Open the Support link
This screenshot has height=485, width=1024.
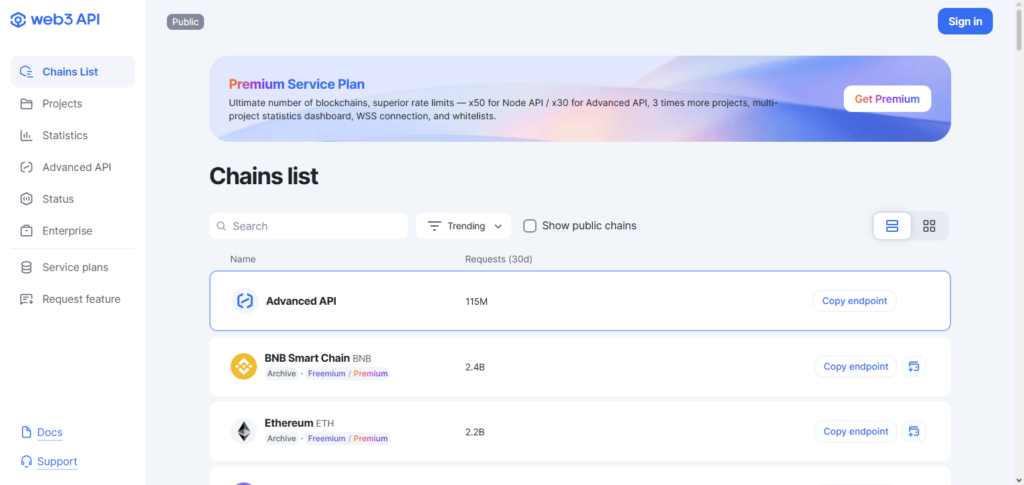click(x=57, y=462)
